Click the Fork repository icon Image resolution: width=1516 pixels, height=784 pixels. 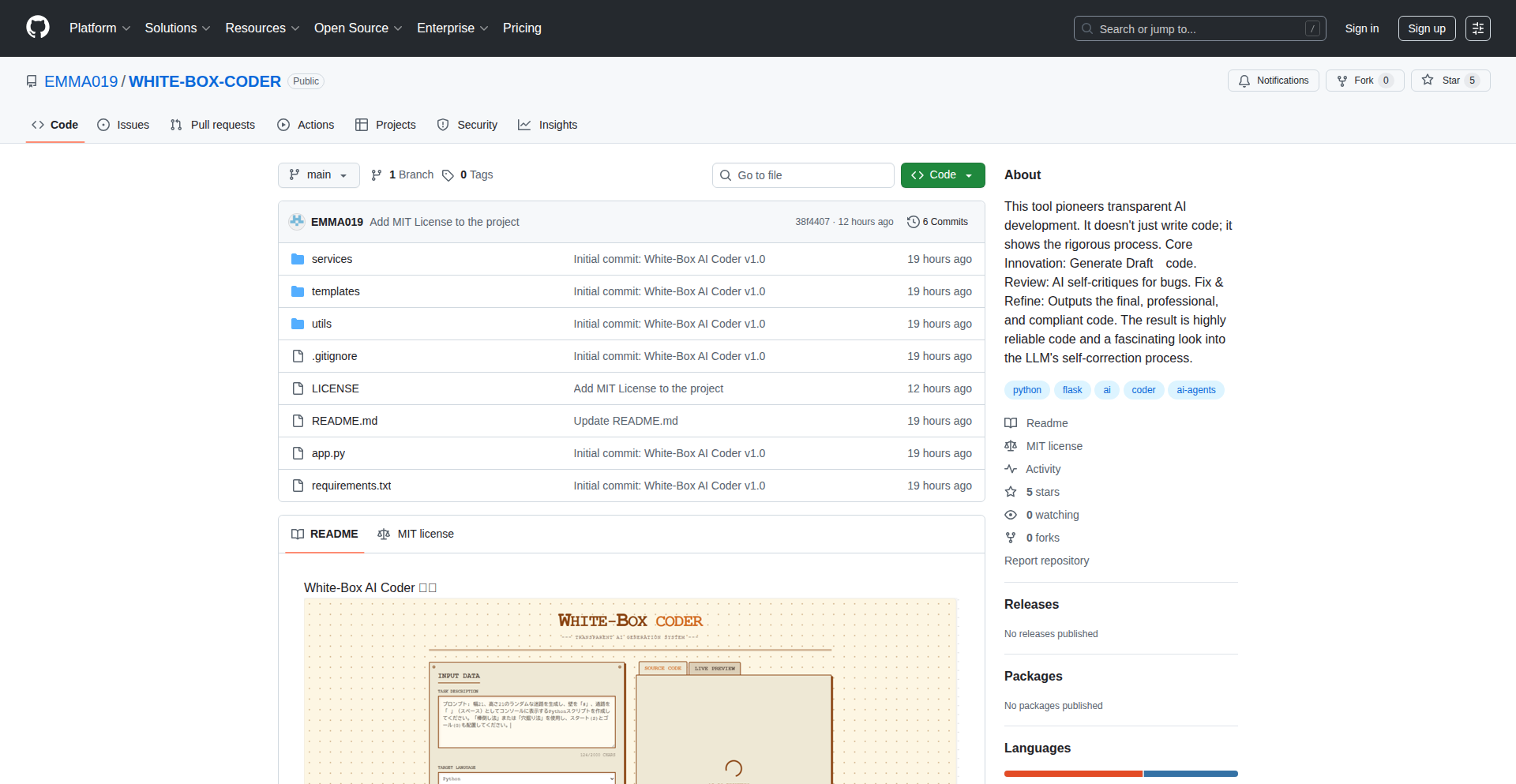[x=1342, y=81]
